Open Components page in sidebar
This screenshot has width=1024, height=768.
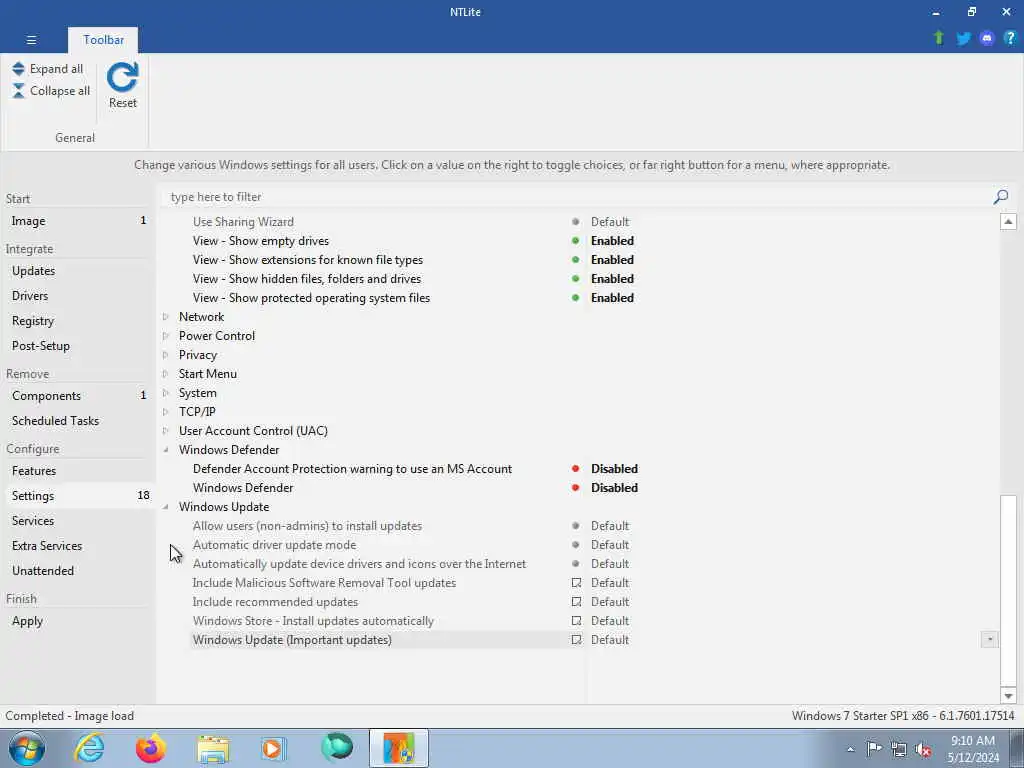(78, 396)
